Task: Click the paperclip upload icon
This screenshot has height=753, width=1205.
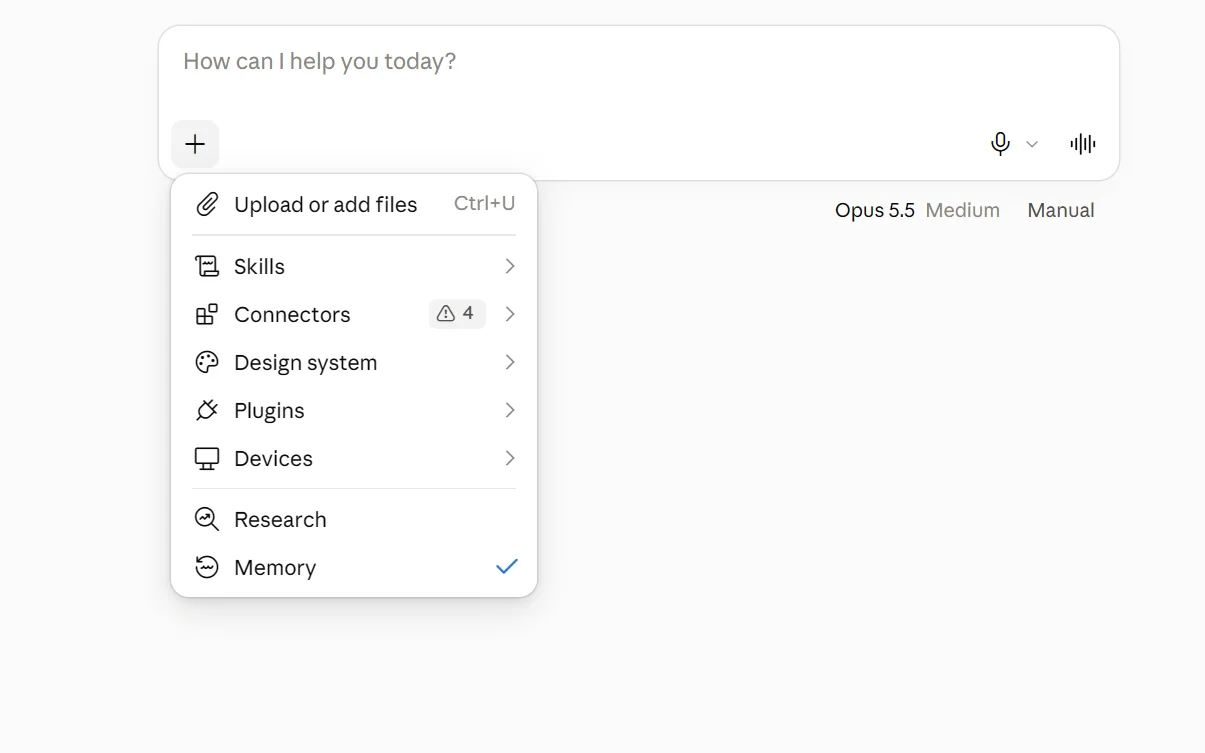Action: [207, 204]
